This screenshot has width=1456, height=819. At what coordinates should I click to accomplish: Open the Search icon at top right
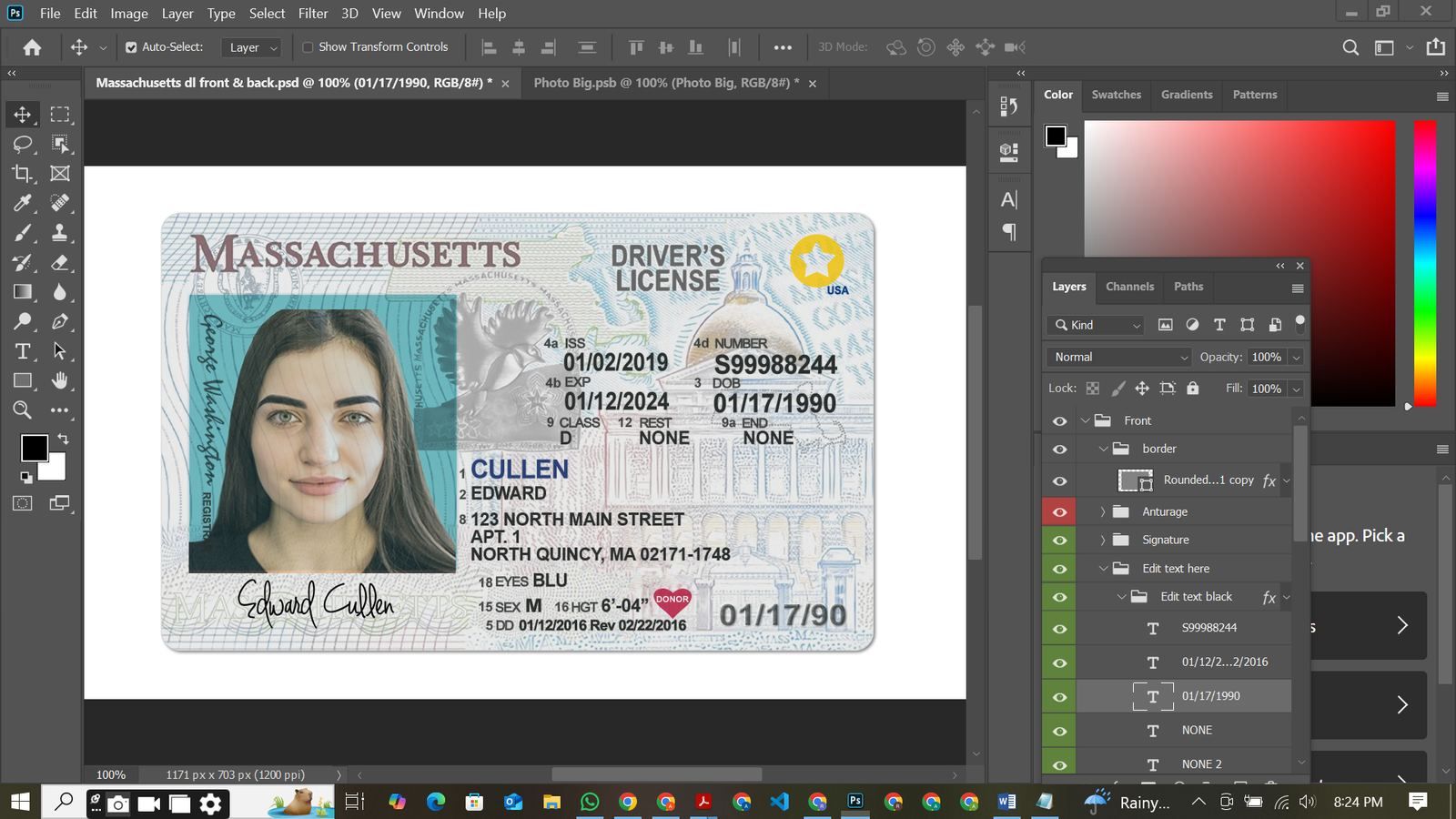[x=1351, y=47]
